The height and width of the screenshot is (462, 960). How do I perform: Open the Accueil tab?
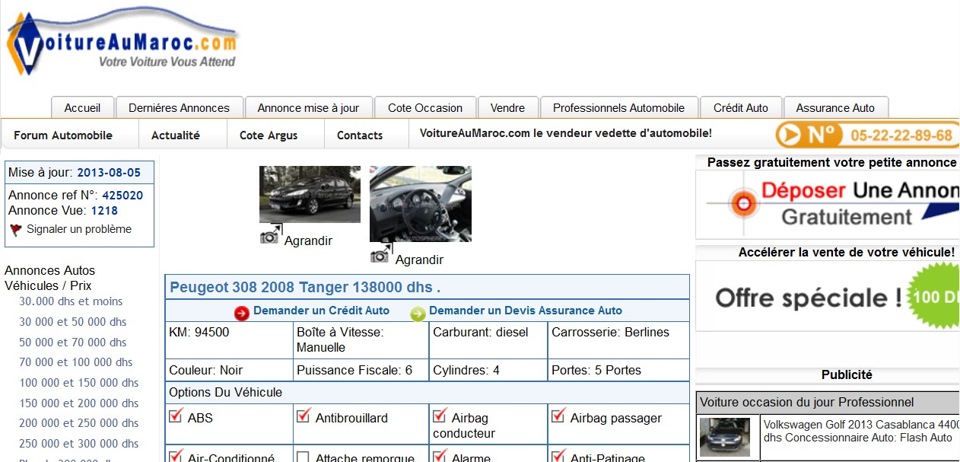pyautogui.click(x=83, y=108)
